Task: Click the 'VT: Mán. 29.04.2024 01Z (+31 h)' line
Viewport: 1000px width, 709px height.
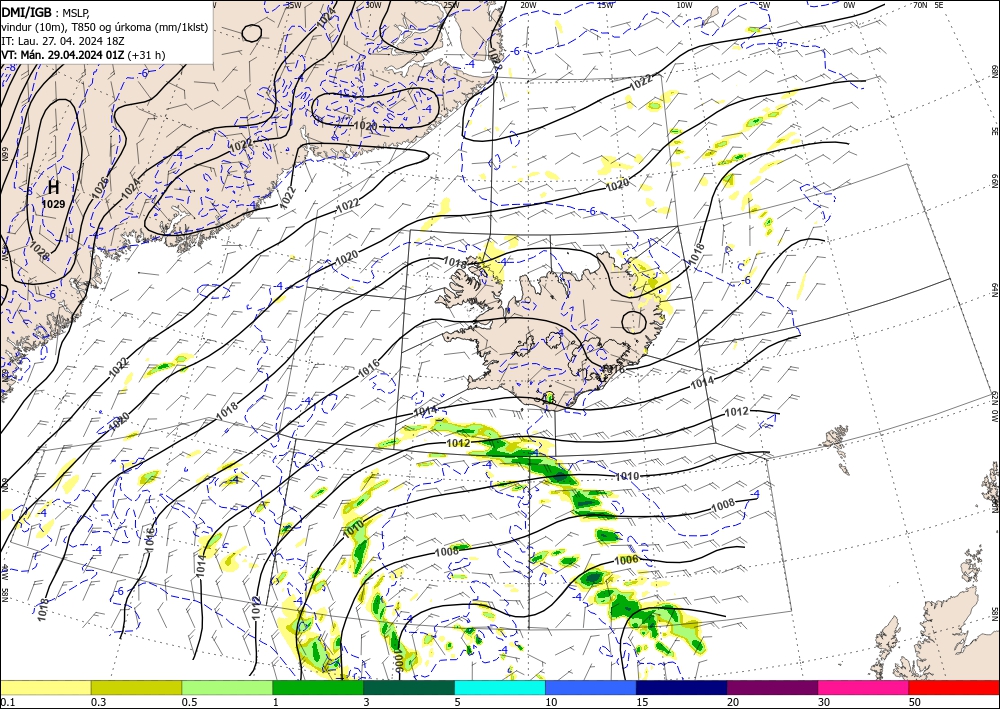Action: [x=83, y=55]
